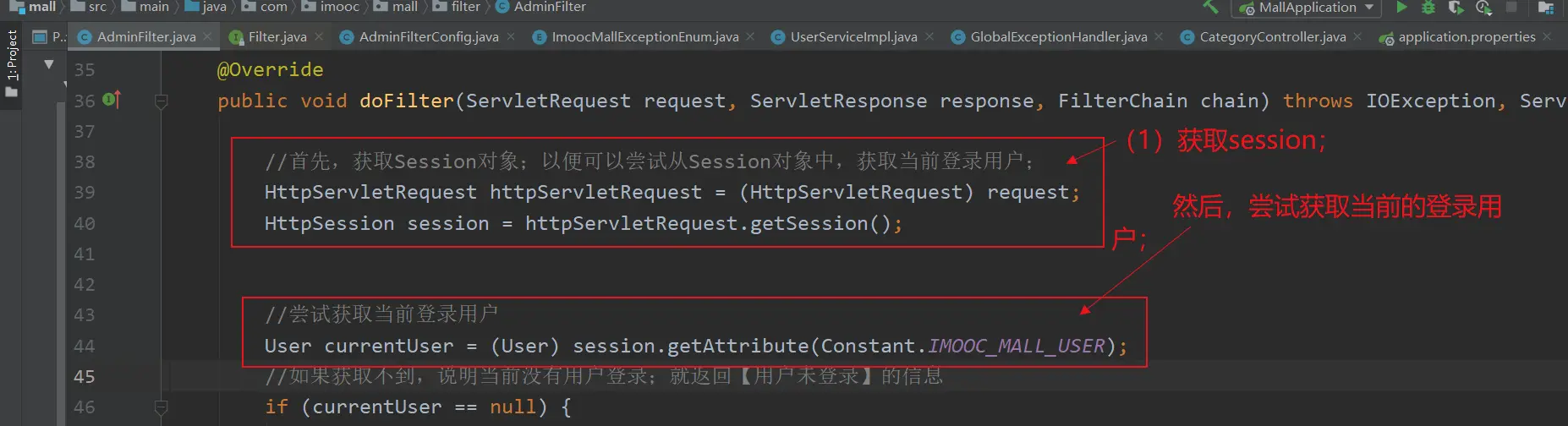Viewport: 1568px width, 426px height.
Task: Click the Run with Profiler icon
Action: [x=1483, y=8]
